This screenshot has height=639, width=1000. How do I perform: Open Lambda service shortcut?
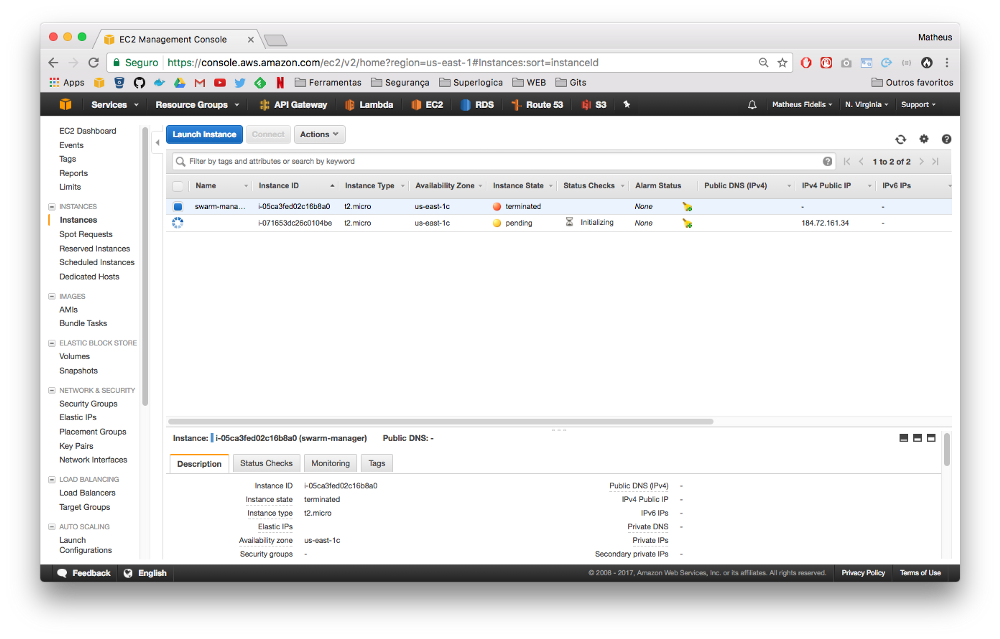click(x=369, y=105)
